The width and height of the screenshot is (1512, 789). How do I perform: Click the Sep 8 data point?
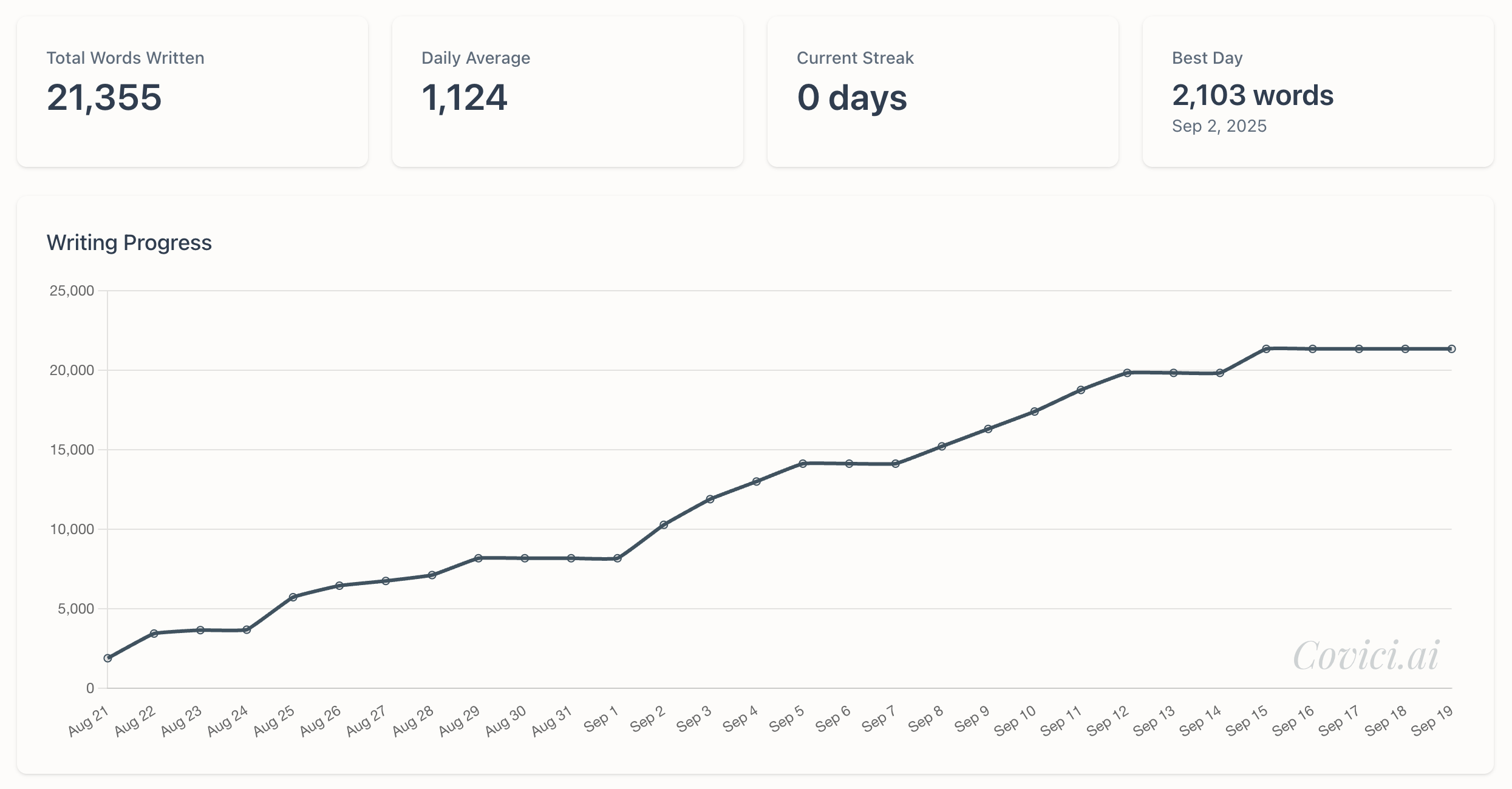tap(942, 447)
